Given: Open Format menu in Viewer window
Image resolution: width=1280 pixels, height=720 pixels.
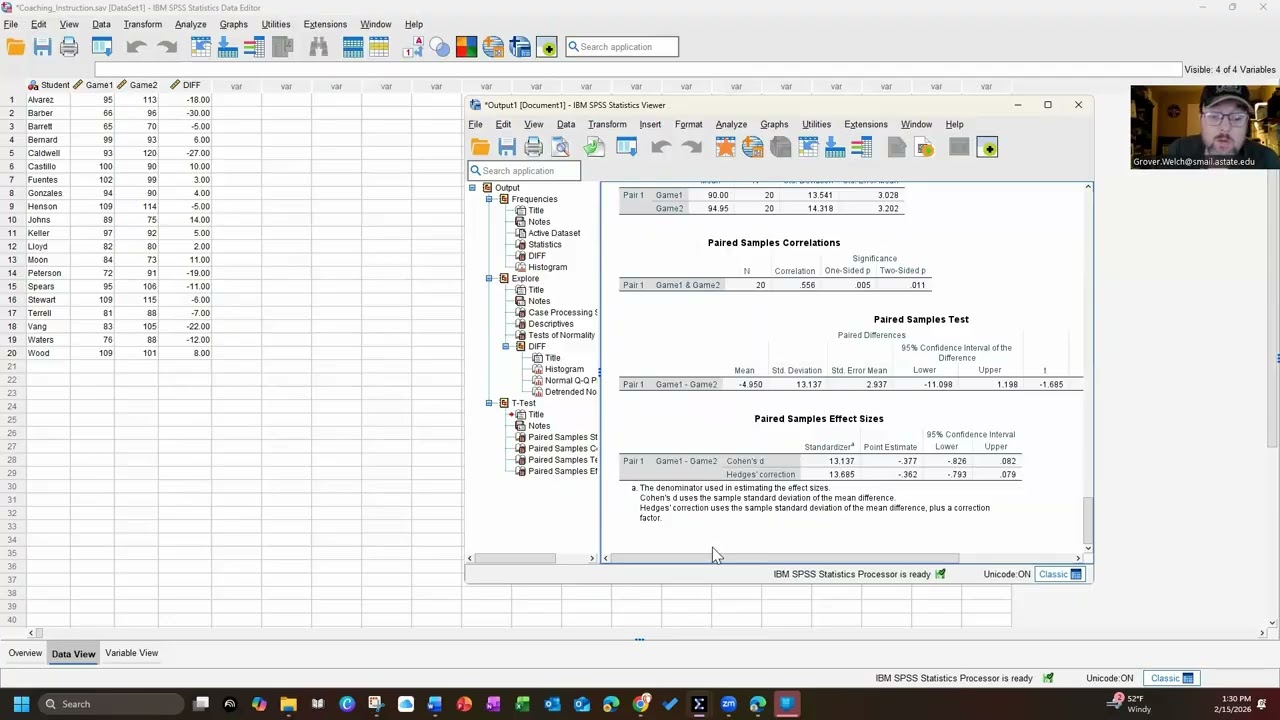Looking at the screenshot, I should tap(688, 125).
